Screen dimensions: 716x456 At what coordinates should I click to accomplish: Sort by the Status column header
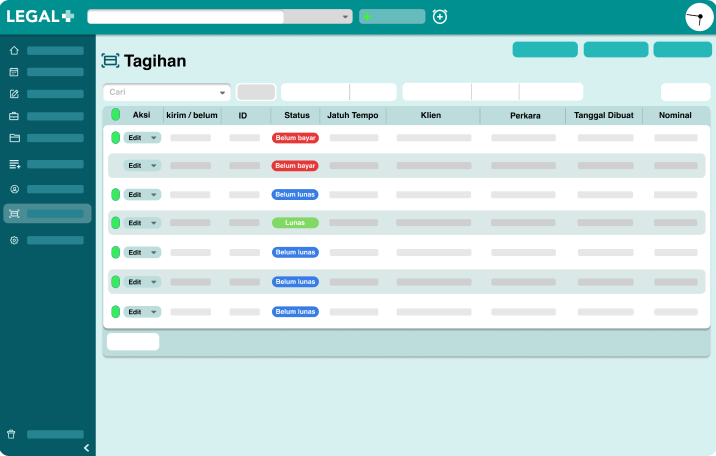297,115
